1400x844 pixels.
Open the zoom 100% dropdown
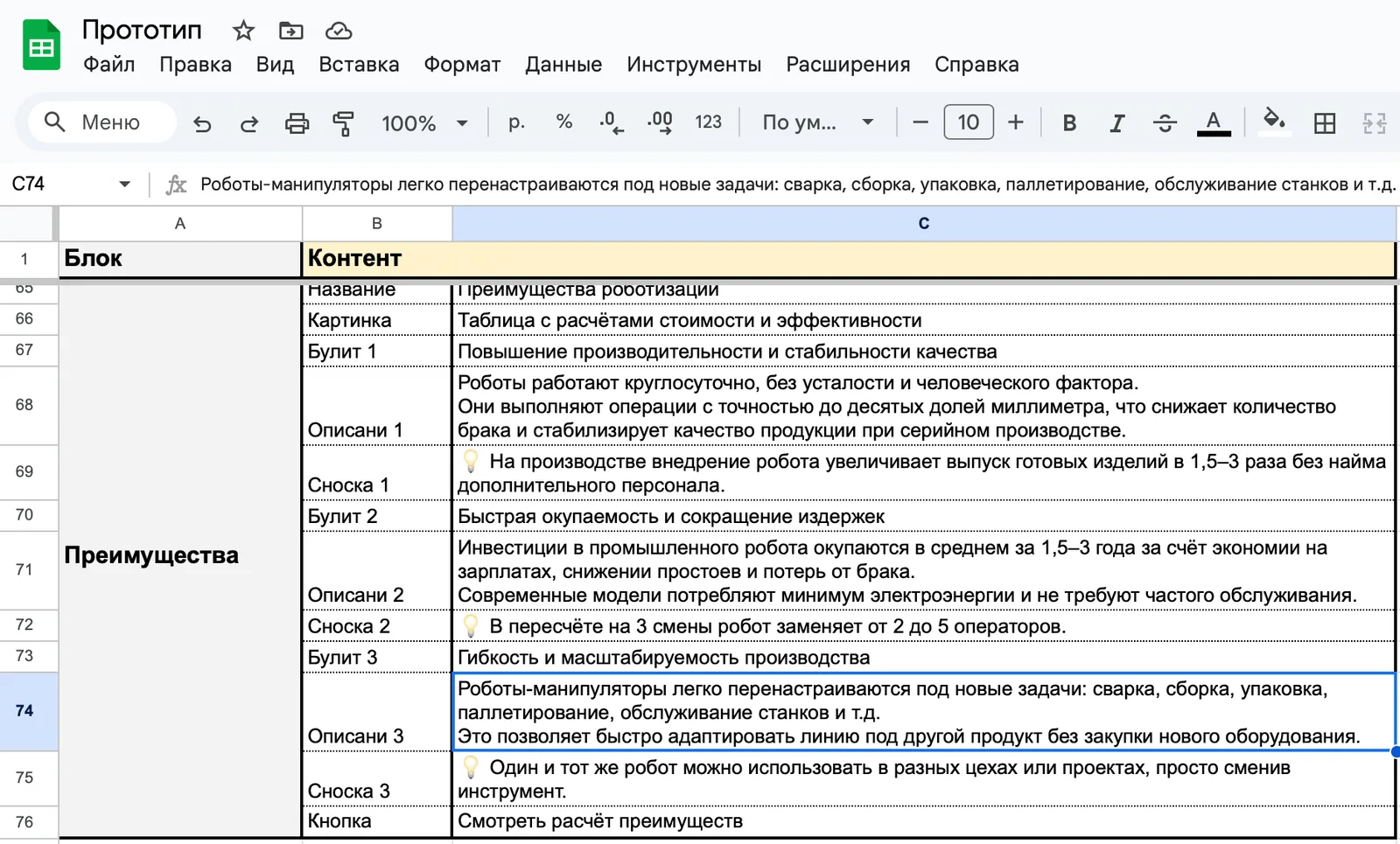(x=424, y=123)
